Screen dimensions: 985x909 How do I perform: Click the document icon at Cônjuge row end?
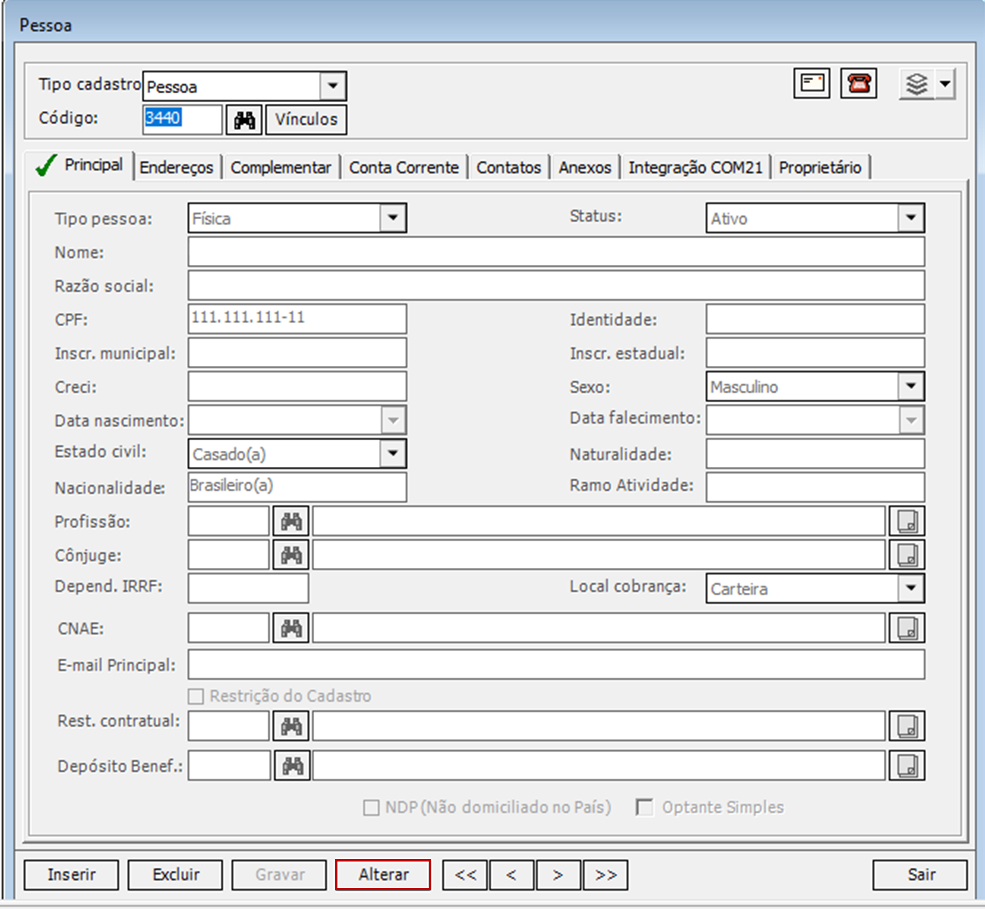tap(906, 555)
